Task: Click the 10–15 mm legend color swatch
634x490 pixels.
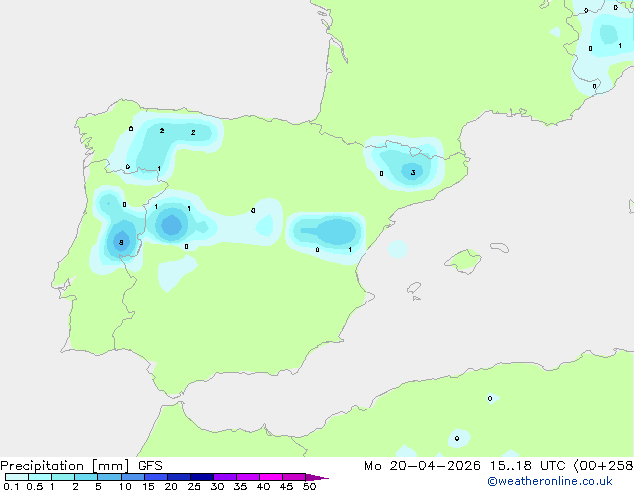Action: coord(132,477)
